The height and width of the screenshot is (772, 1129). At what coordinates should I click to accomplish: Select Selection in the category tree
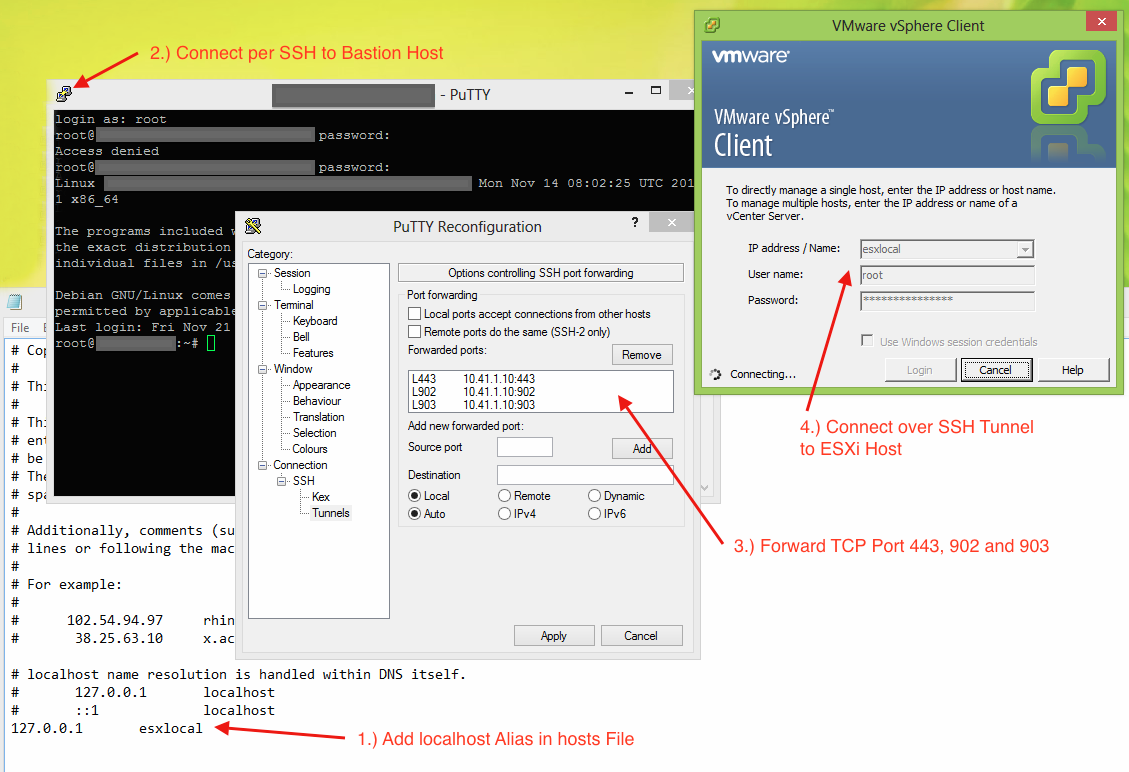(x=315, y=434)
